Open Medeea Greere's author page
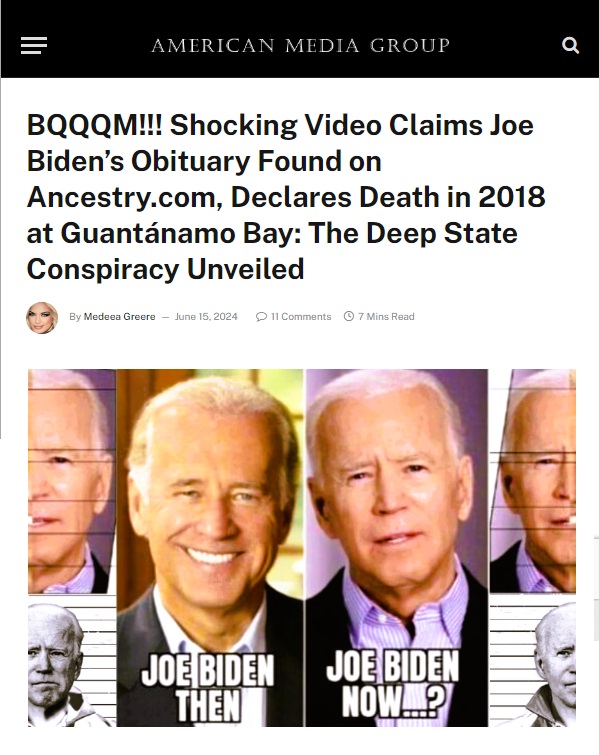The width and height of the screenshot is (599, 755). tap(119, 316)
